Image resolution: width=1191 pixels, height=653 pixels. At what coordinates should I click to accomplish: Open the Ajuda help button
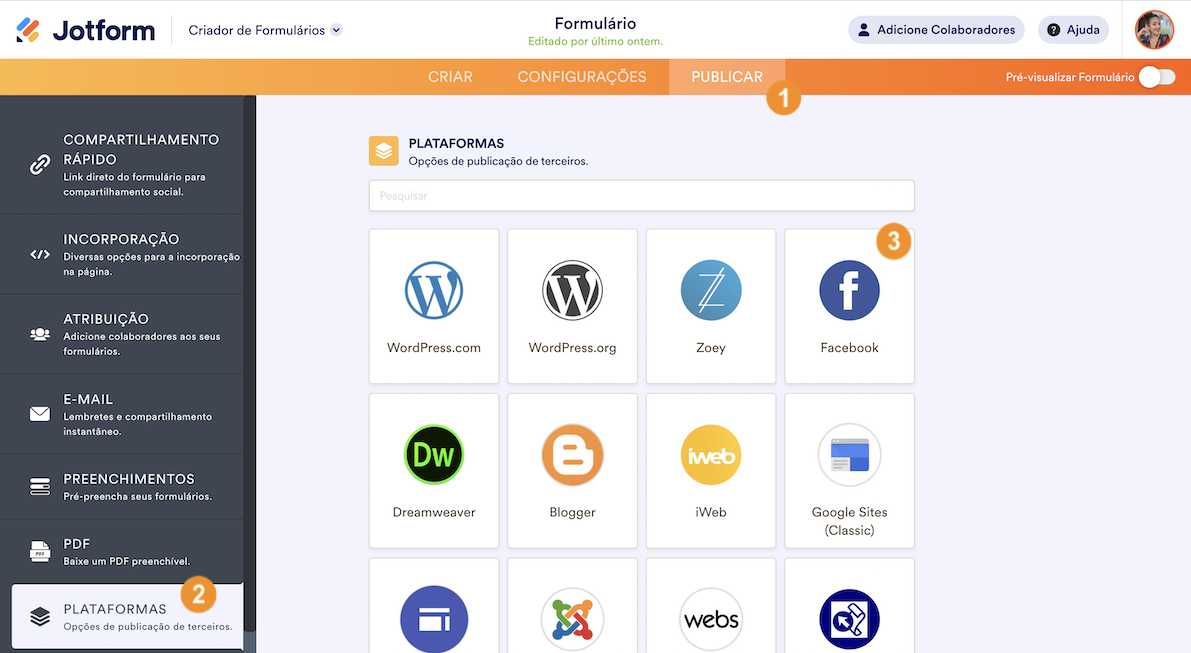click(x=1073, y=30)
